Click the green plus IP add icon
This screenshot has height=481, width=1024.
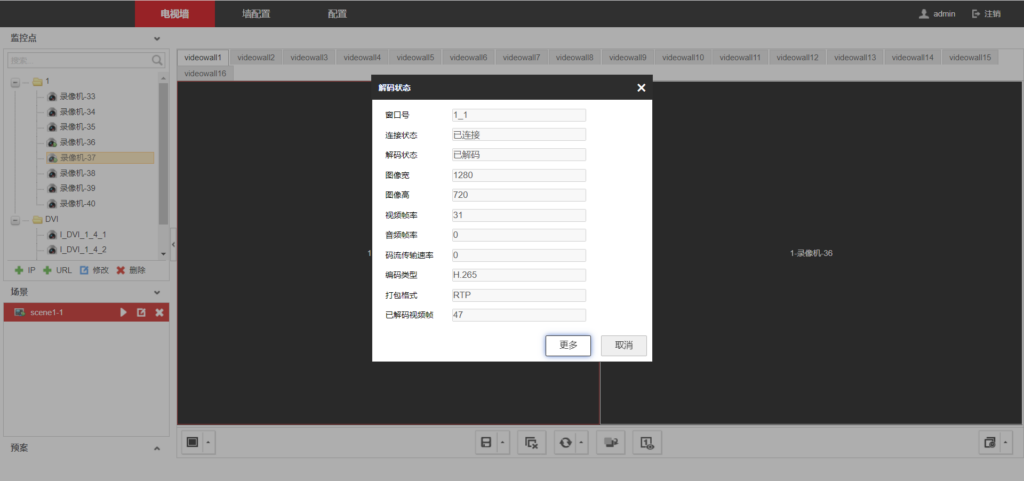coord(19,270)
